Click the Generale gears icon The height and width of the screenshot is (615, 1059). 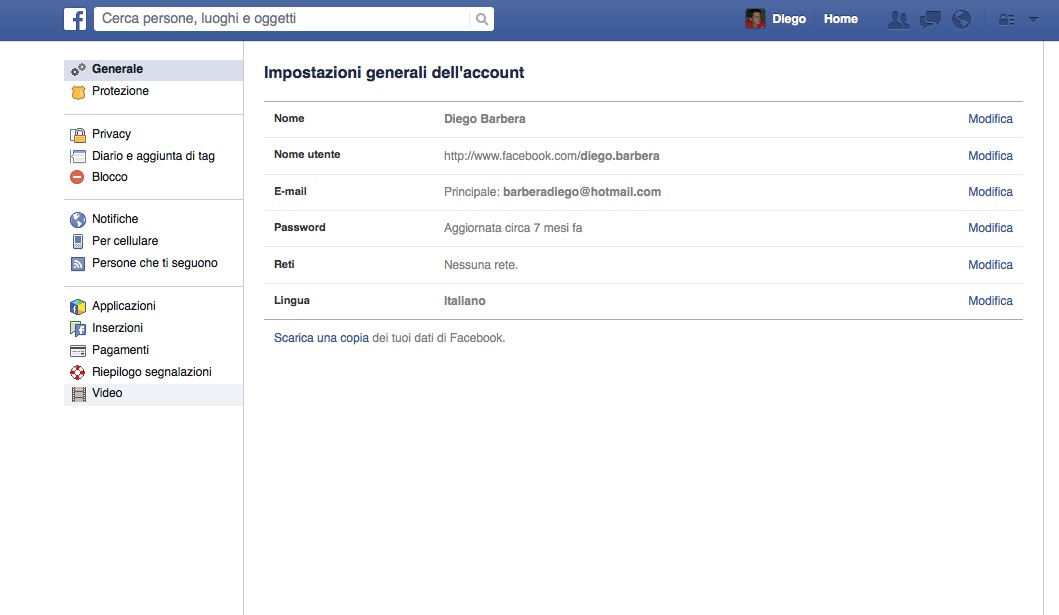pos(78,69)
